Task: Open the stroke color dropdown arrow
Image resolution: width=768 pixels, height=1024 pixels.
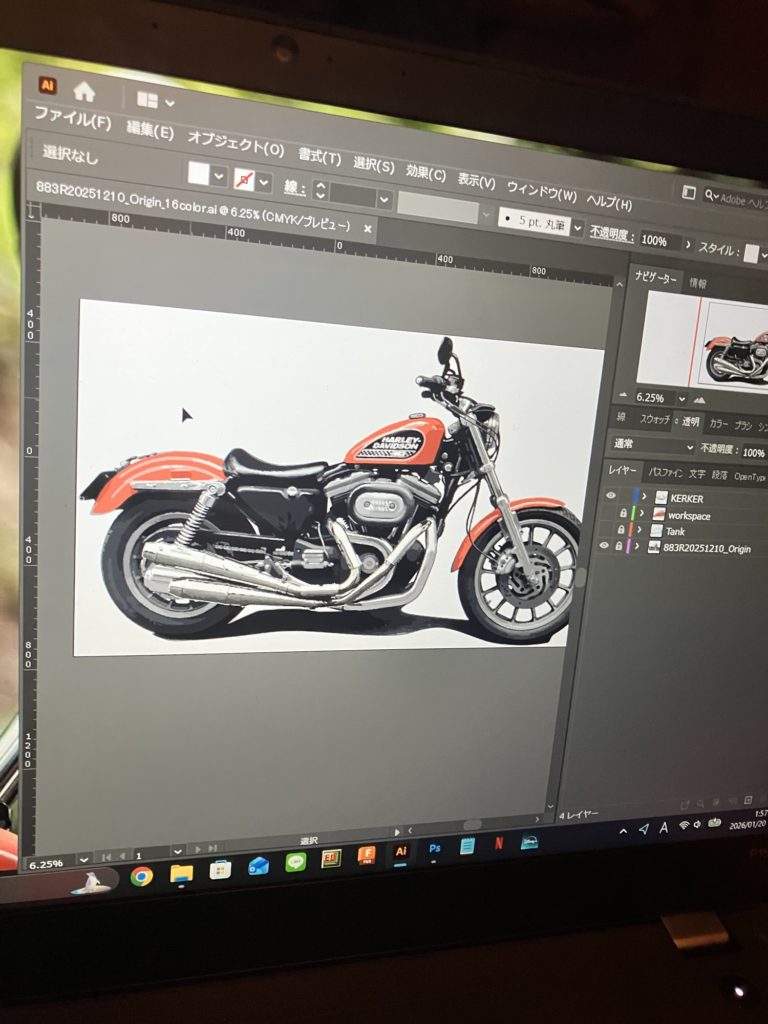Action: tap(264, 181)
